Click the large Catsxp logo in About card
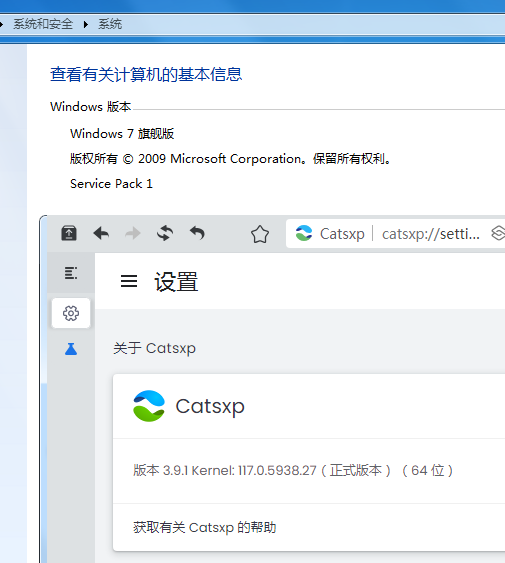Viewport: 505px width, 563px height. (x=149, y=406)
